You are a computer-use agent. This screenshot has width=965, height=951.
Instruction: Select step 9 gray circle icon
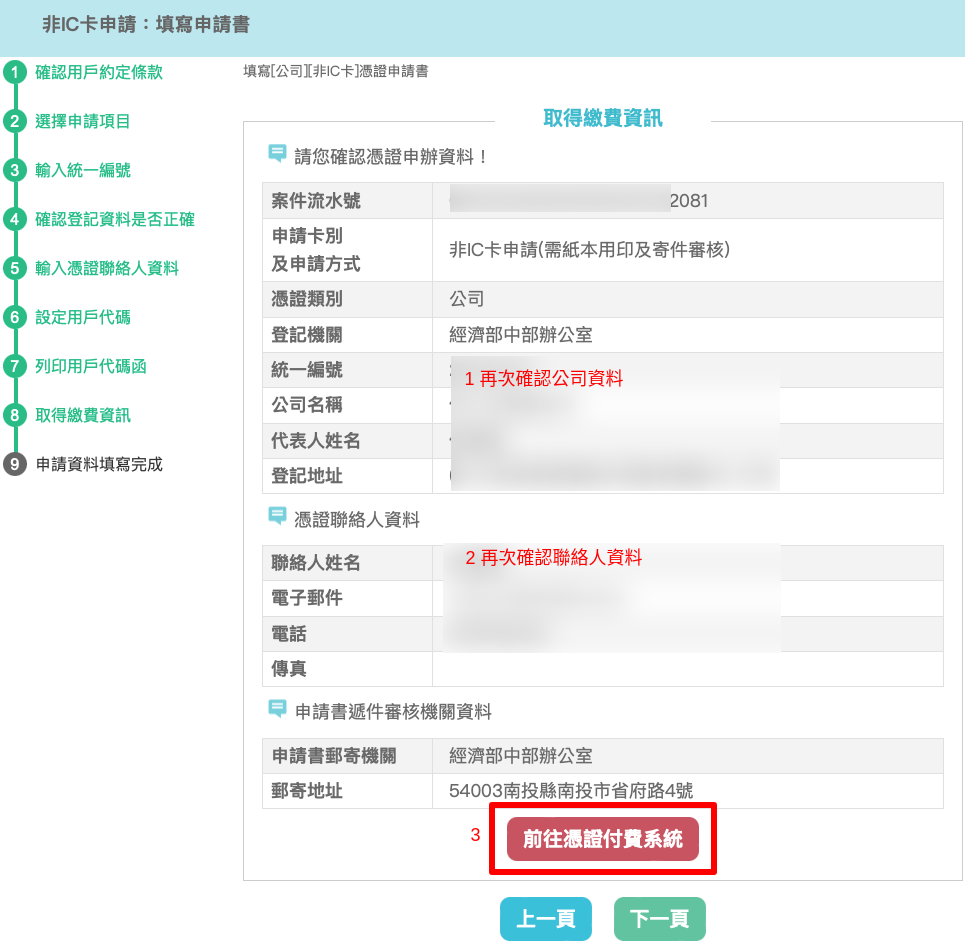pos(15,464)
